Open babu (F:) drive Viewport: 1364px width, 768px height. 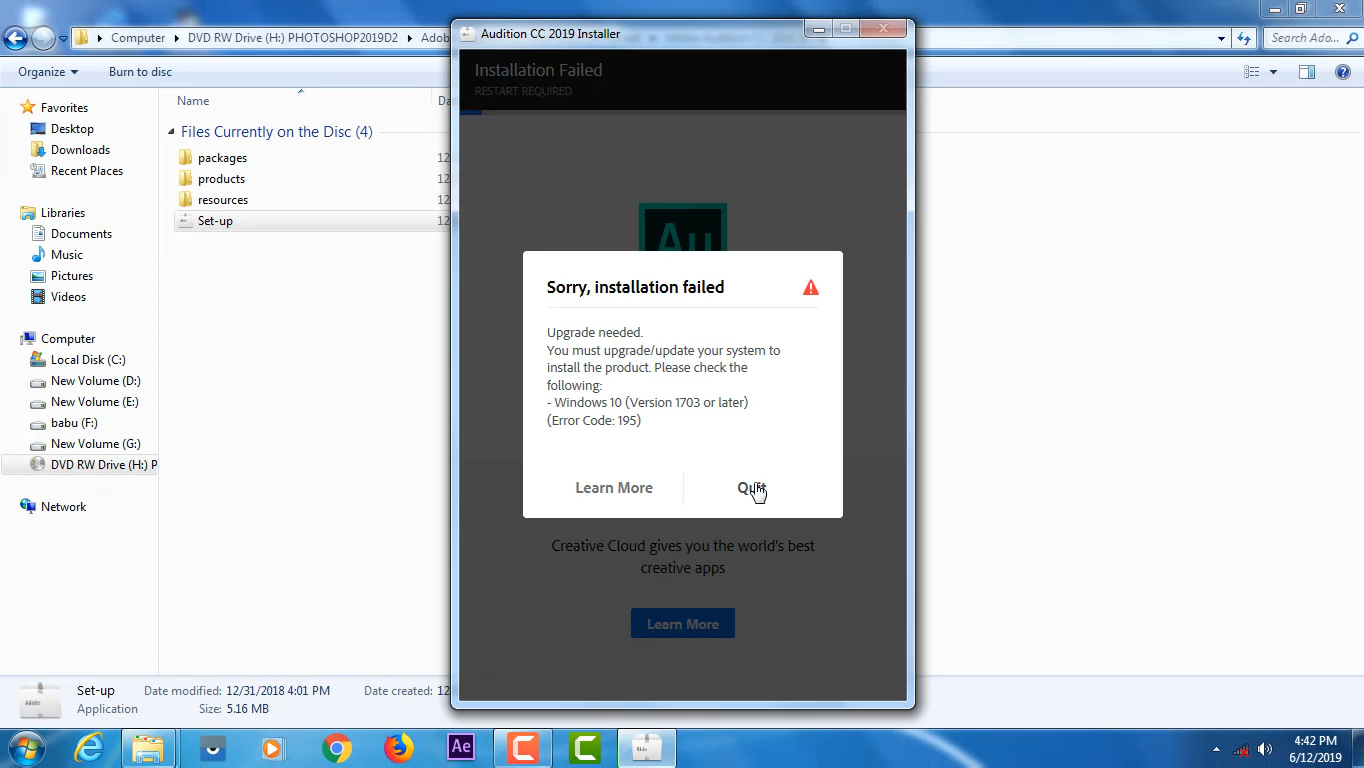click(x=74, y=423)
